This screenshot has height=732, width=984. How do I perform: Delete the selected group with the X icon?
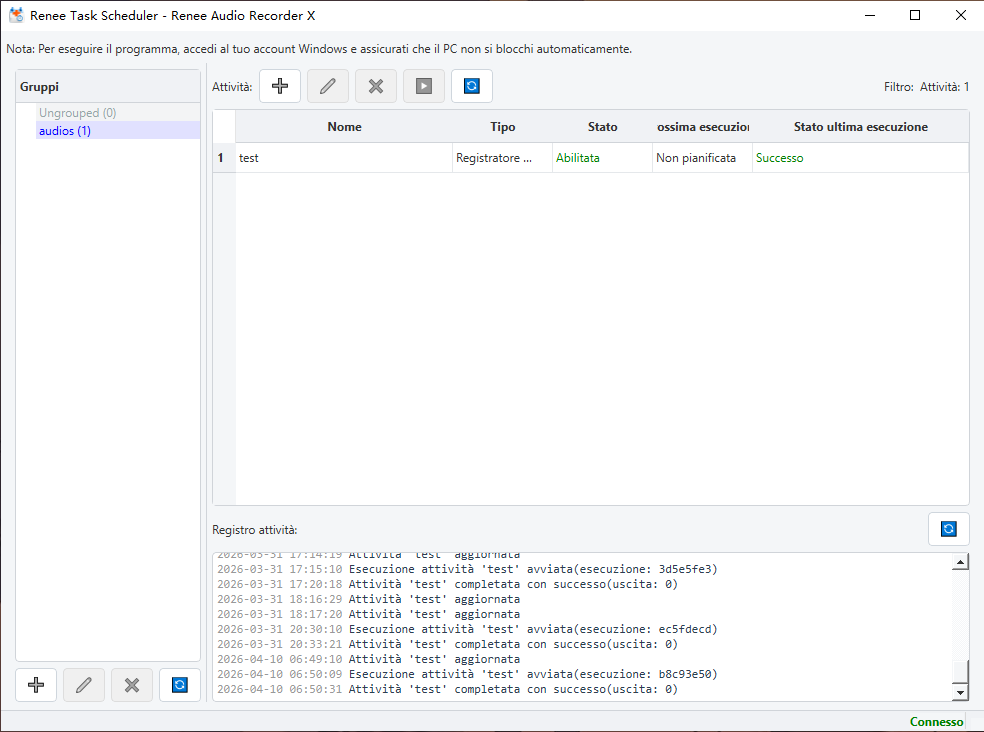132,685
